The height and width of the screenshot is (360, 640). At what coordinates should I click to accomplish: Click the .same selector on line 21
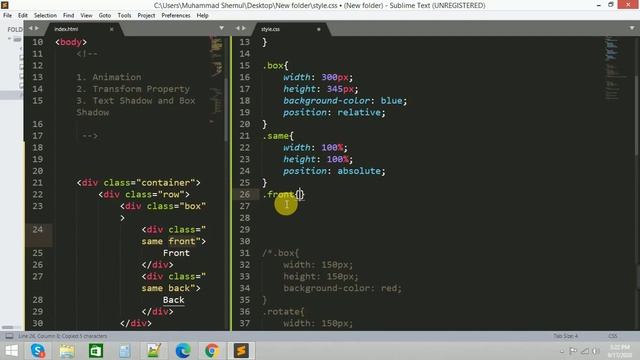[276, 136]
